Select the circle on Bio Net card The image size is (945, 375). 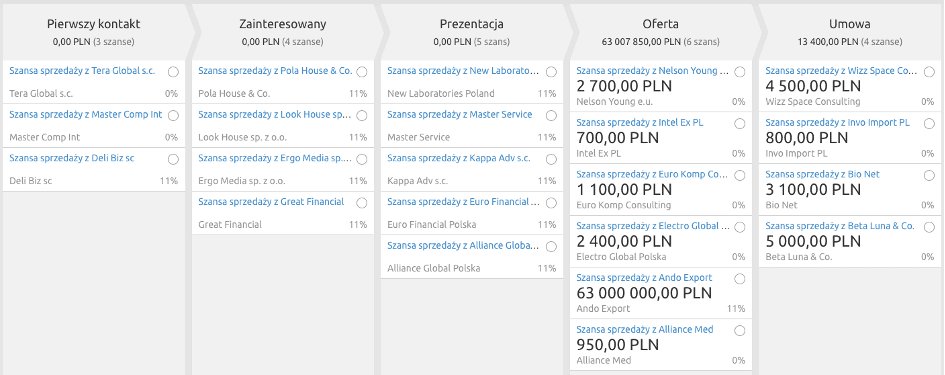click(929, 175)
